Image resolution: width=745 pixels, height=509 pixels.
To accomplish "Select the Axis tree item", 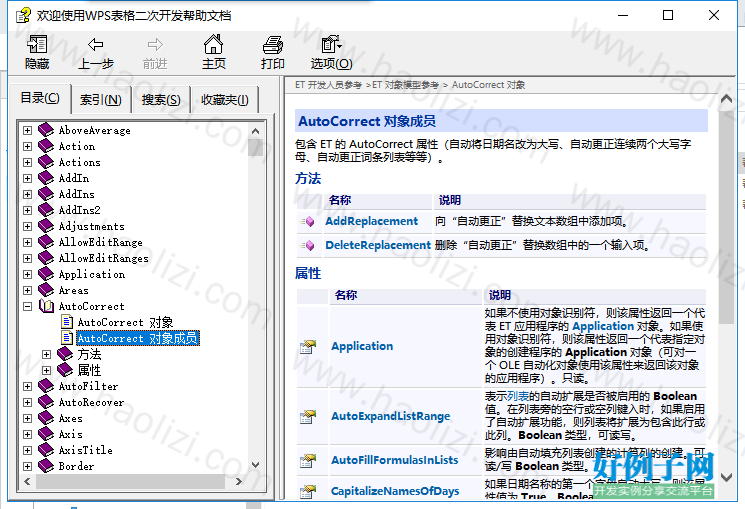I will click(70, 434).
